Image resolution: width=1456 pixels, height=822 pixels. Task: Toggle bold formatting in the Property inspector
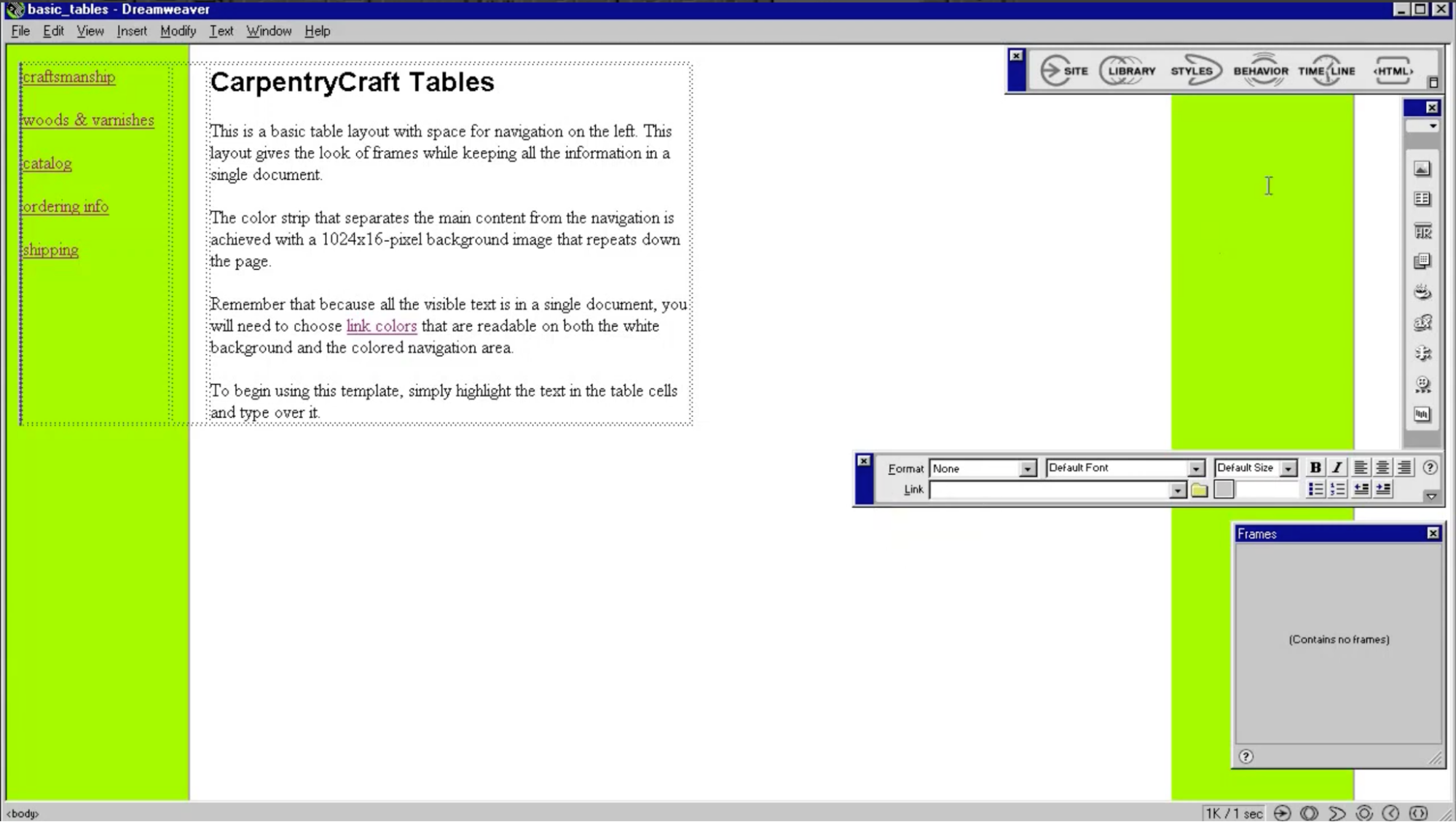click(x=1315, y=468)
